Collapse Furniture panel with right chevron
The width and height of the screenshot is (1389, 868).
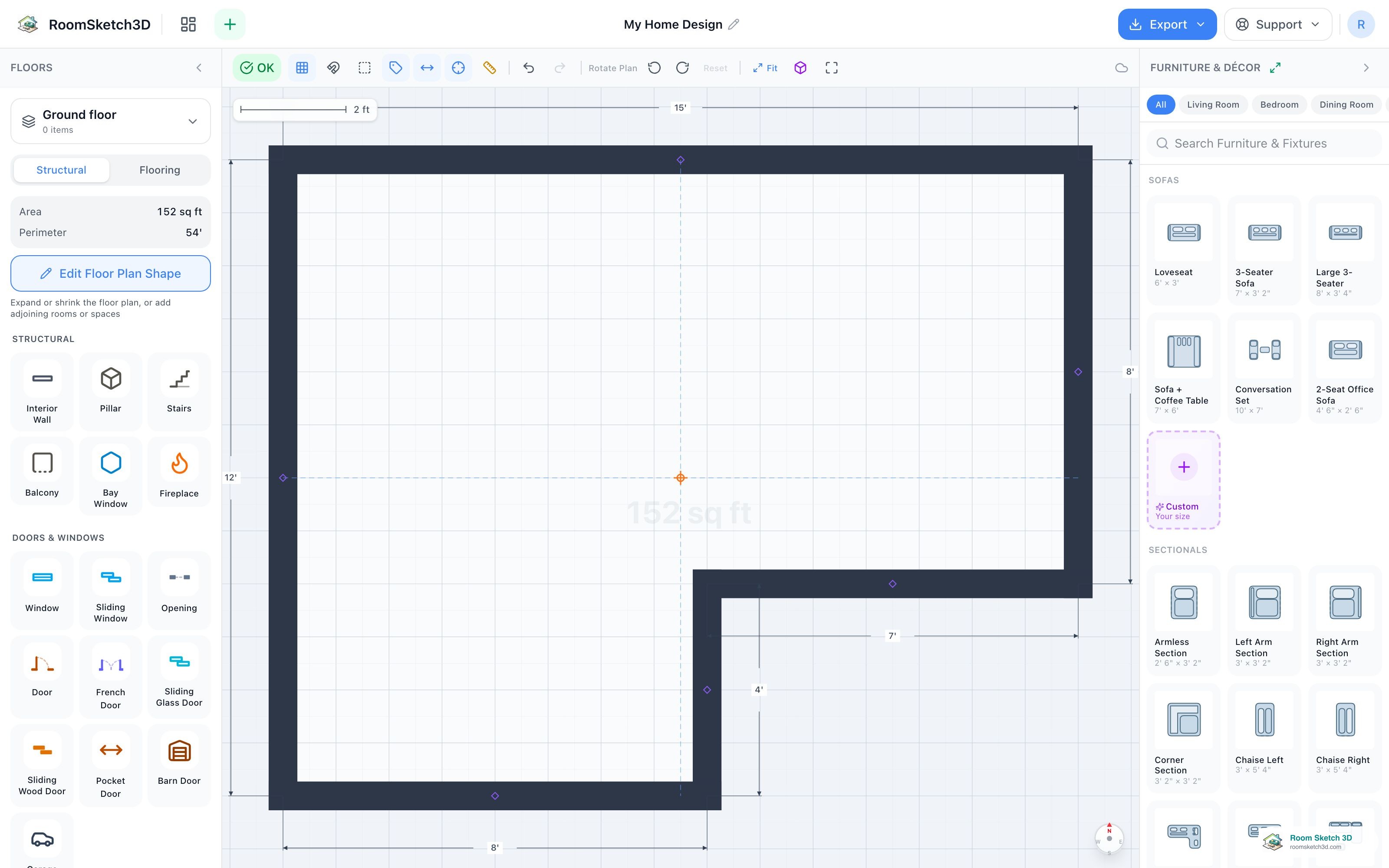[x=1366, y=68]
